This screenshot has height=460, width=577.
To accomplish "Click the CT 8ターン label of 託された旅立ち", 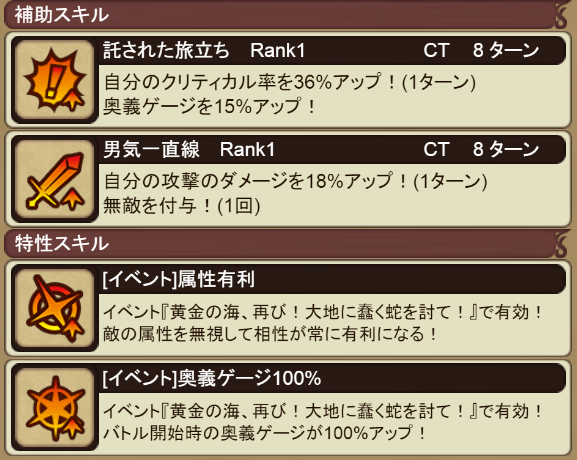I will (481, 50).
